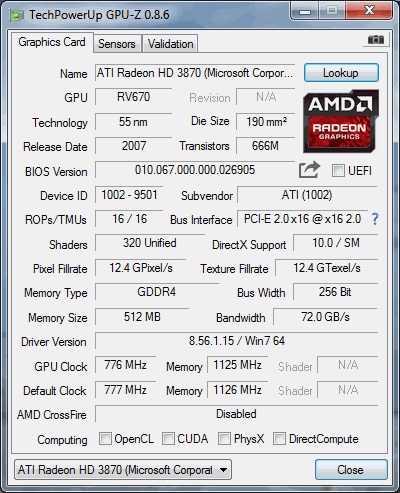The image size is (400, 493).
Task: Click the Default Clock value 777 MHz
Action: pos(125,390)
